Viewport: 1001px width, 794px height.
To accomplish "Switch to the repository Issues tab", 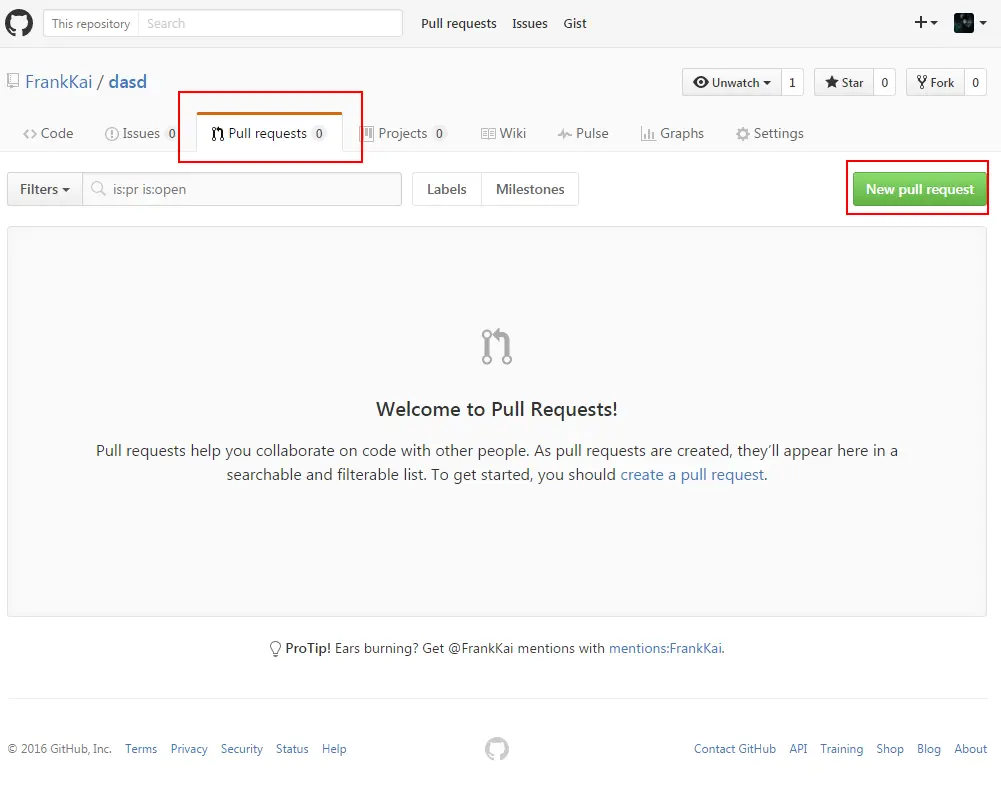I will click(x=140, y=133).
